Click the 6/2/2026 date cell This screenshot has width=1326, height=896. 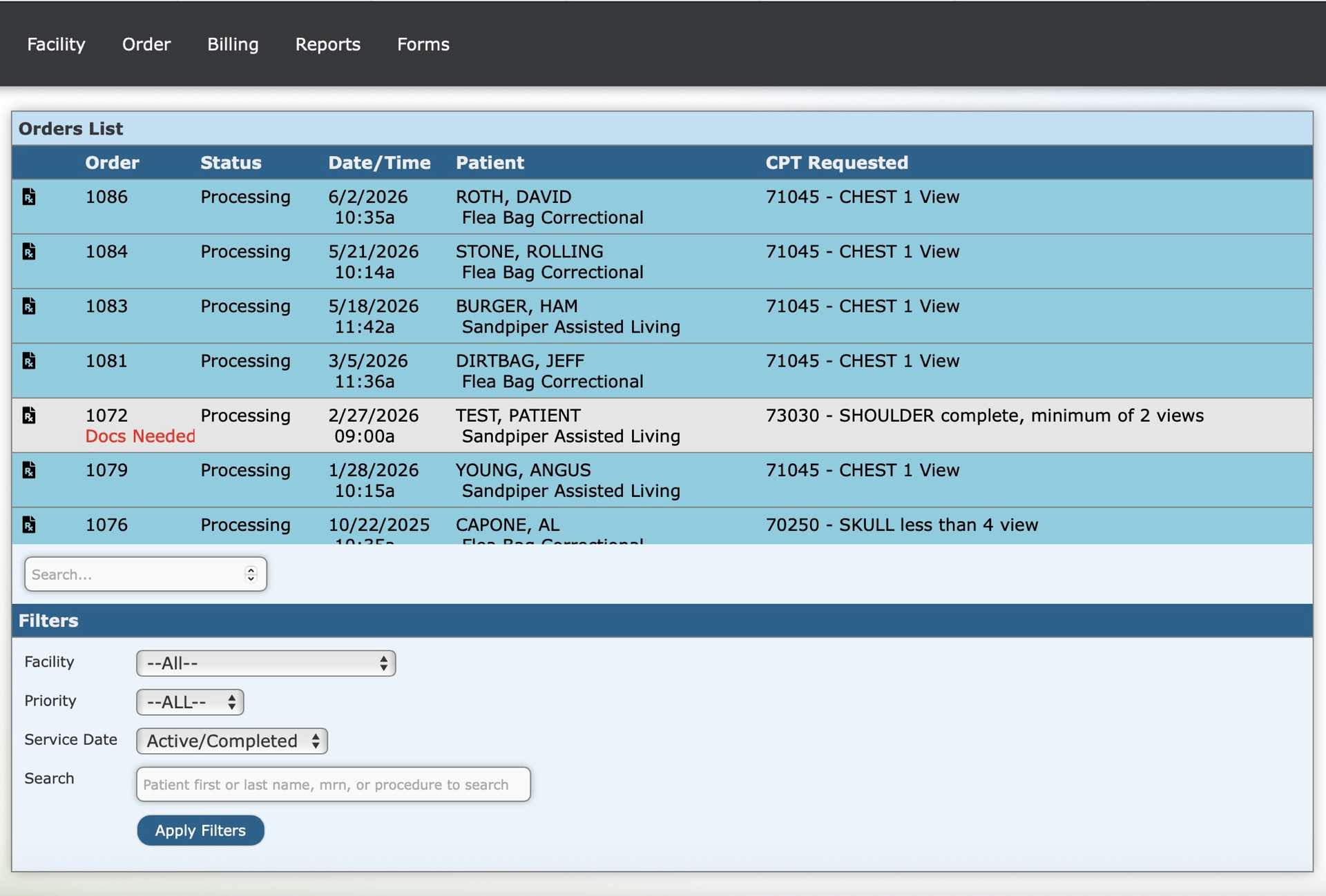pos(368,197)
